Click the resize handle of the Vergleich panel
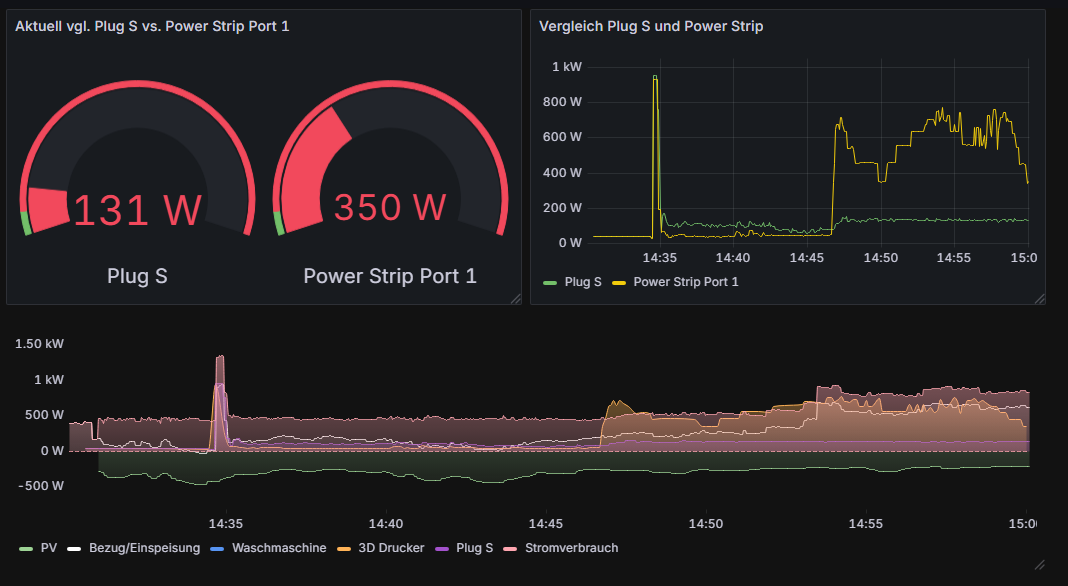This screenshot has height=586, width=1068. [1040, 298]
